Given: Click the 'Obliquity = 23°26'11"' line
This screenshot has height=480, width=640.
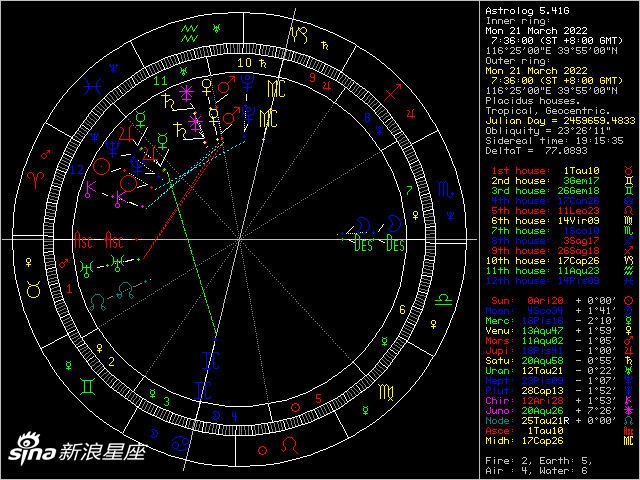Looking at the screenshot, I should (x=547, y=131).
